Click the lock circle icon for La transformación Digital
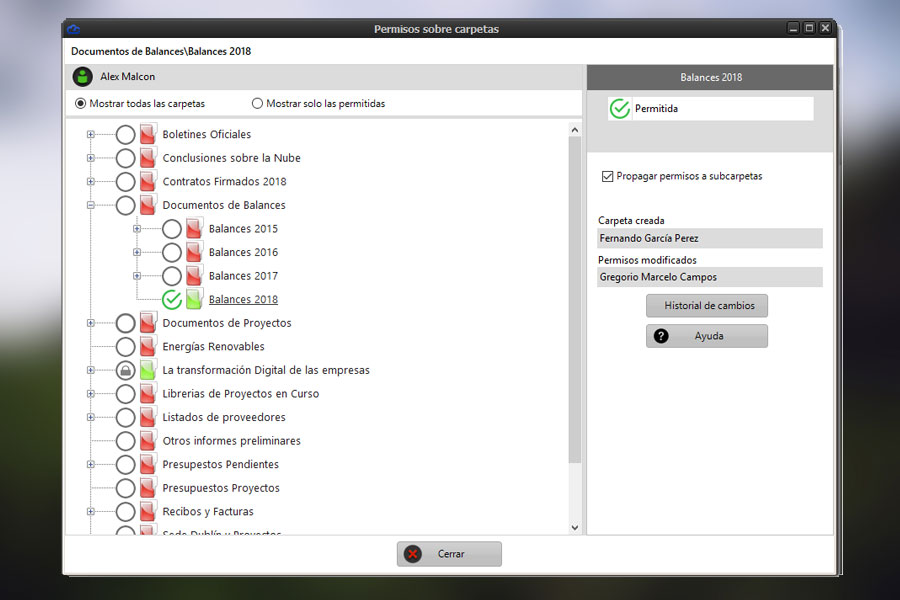Viewport: 900px width, 600px height. point(125,370)
